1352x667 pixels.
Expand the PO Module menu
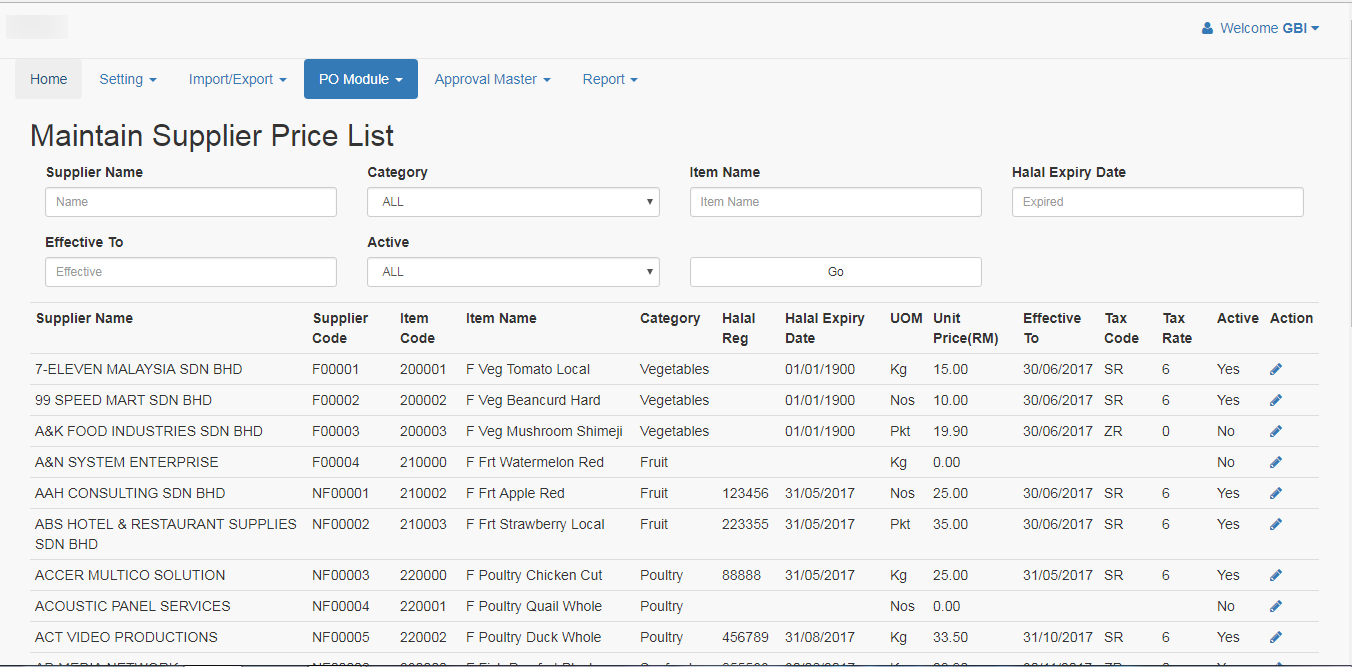361,79
